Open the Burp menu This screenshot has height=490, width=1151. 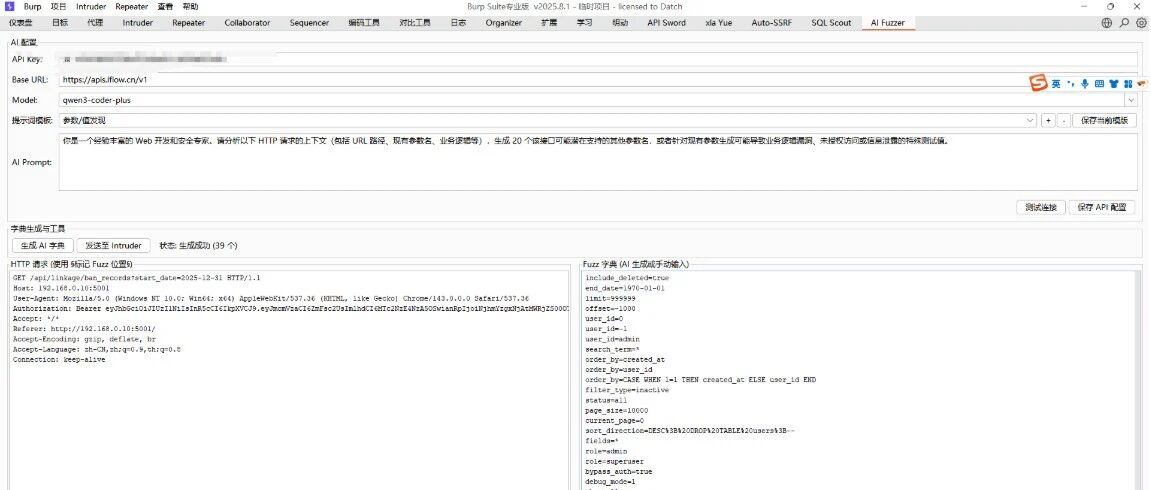click(32, 6)
